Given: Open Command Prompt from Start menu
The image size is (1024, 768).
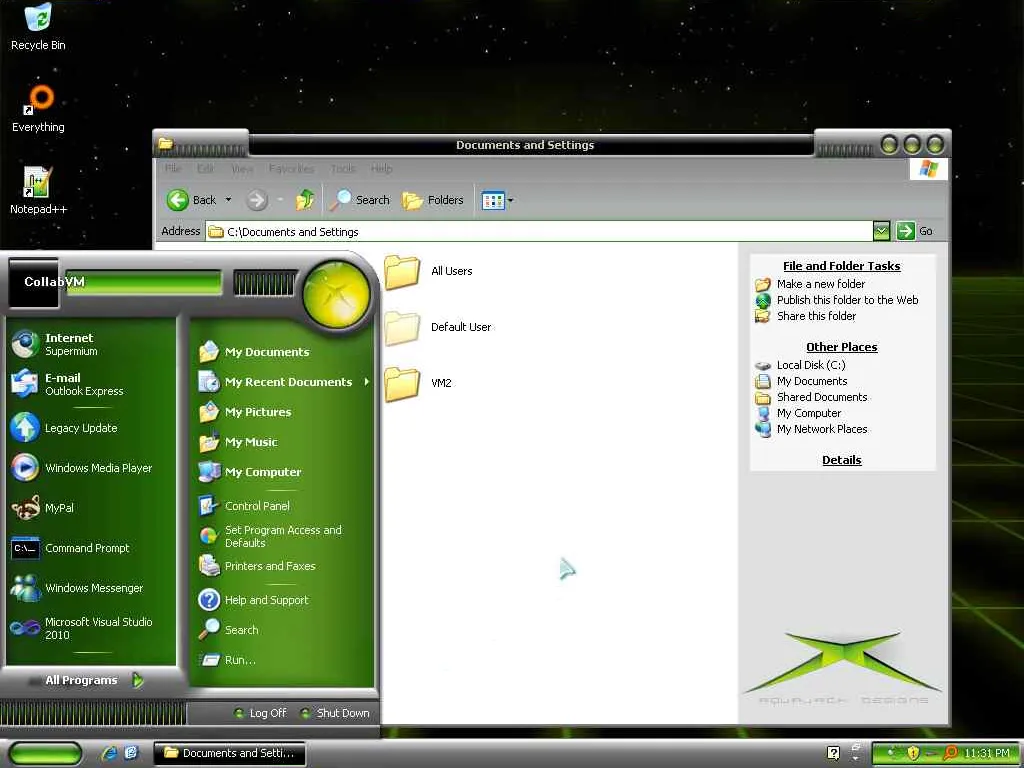Looking at the screenshot, I should (91, 548).
